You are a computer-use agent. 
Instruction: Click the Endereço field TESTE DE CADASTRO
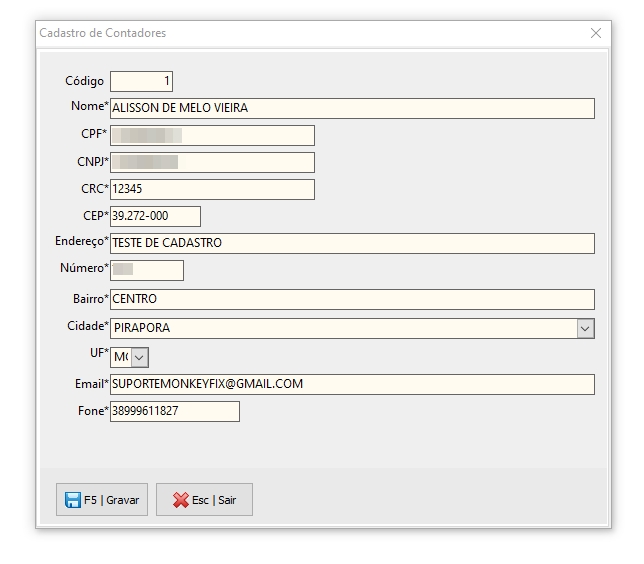tap(352, 243)
